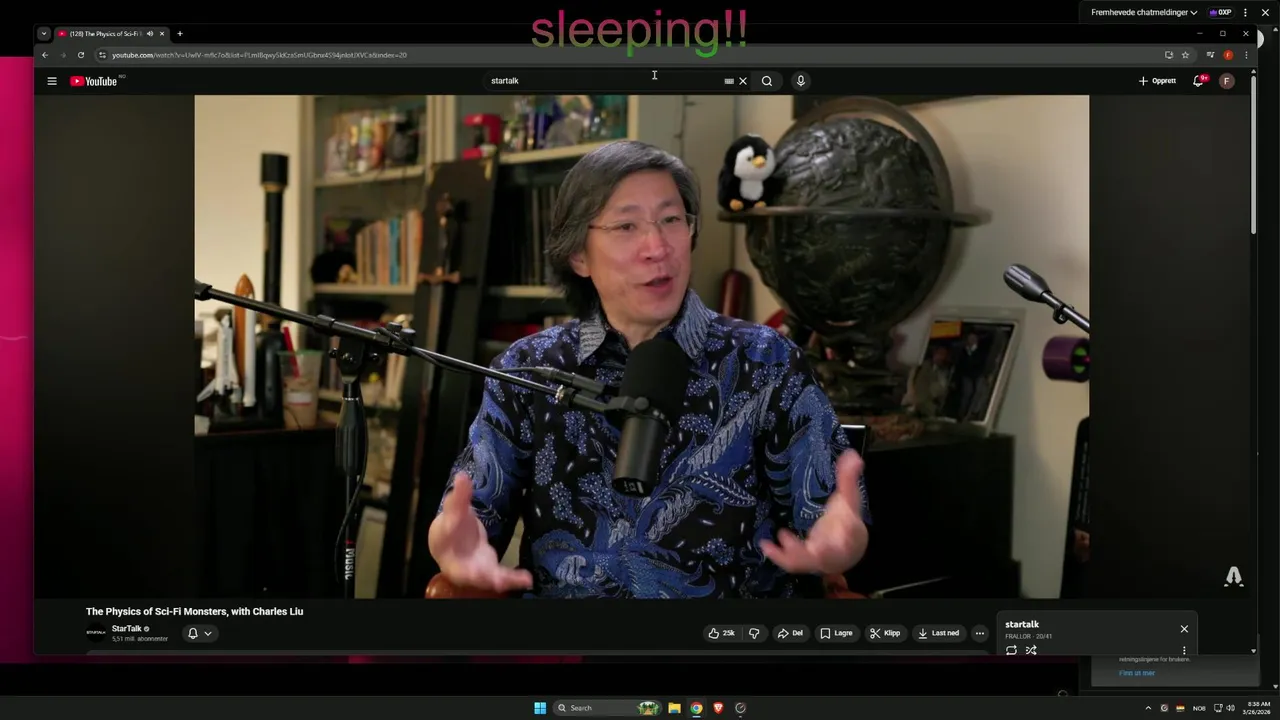This screenshot has width=1280, height=720.
Task: Toggle the subscription notification bell
Action: [x=200, y=633]
